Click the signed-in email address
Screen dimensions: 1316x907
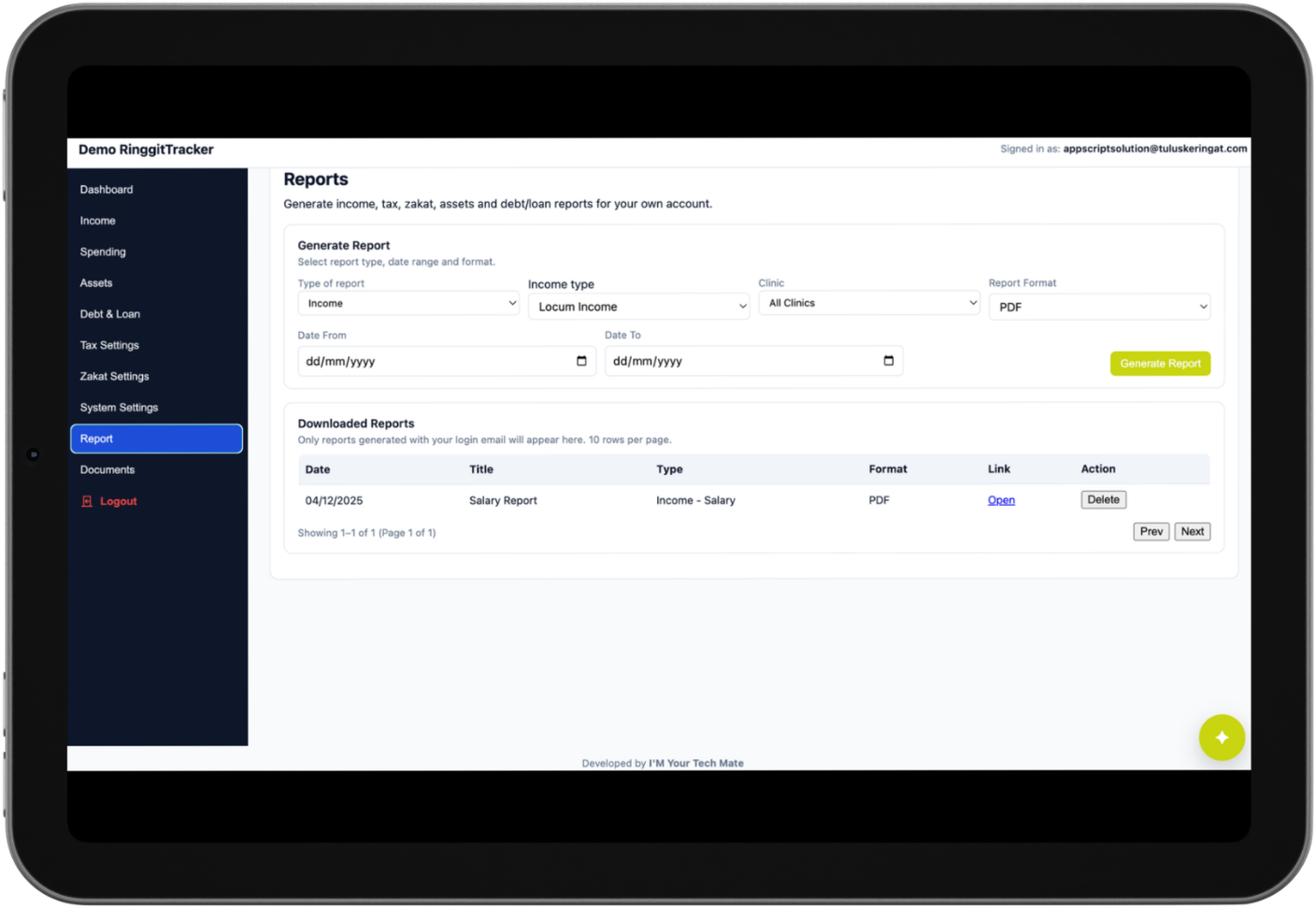tap(1154, 149)
